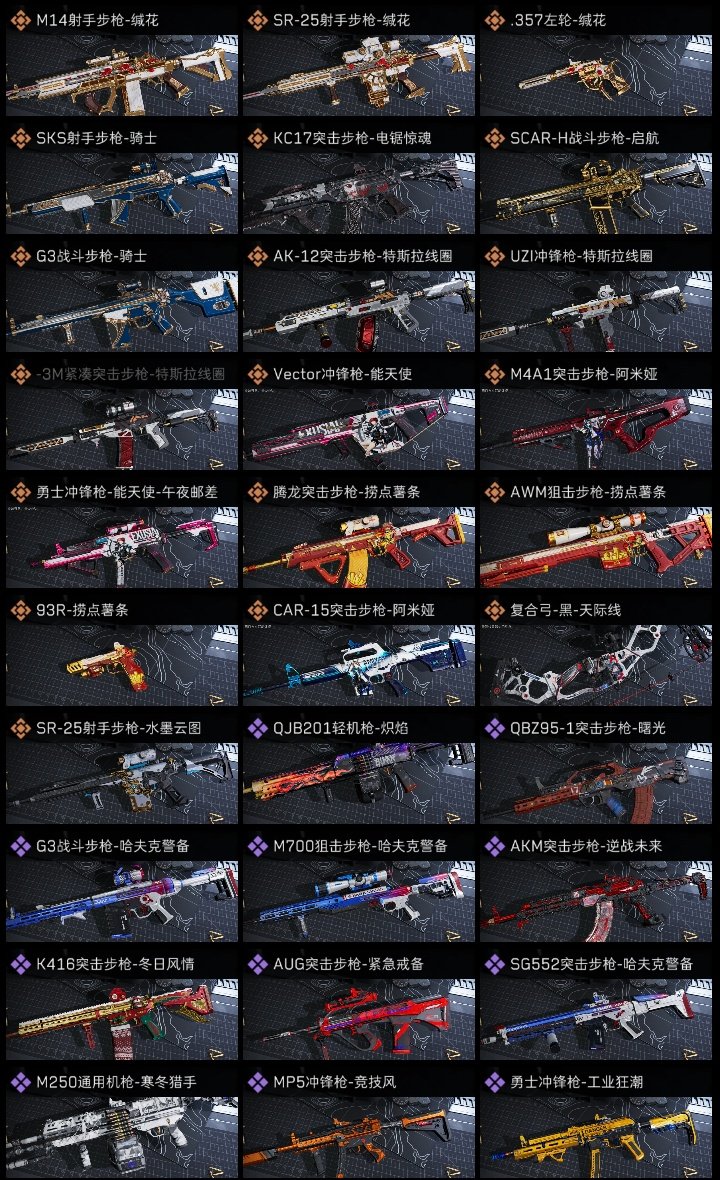Open the M4A1突击步枪-阿米娅 skin preview image
Image resolution: width=720 pixels, height=1180 pixels.
point(596,430)
